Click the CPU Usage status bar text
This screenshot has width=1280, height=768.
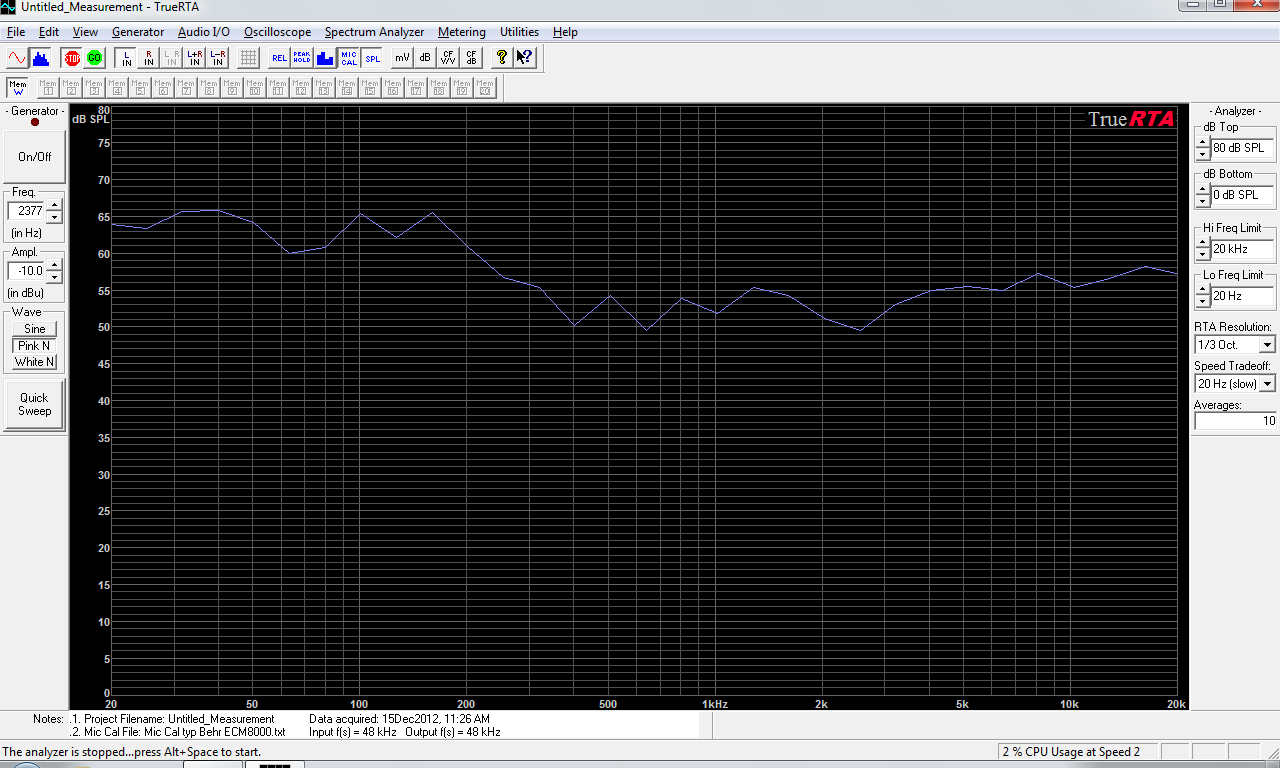click(1071, 752)
